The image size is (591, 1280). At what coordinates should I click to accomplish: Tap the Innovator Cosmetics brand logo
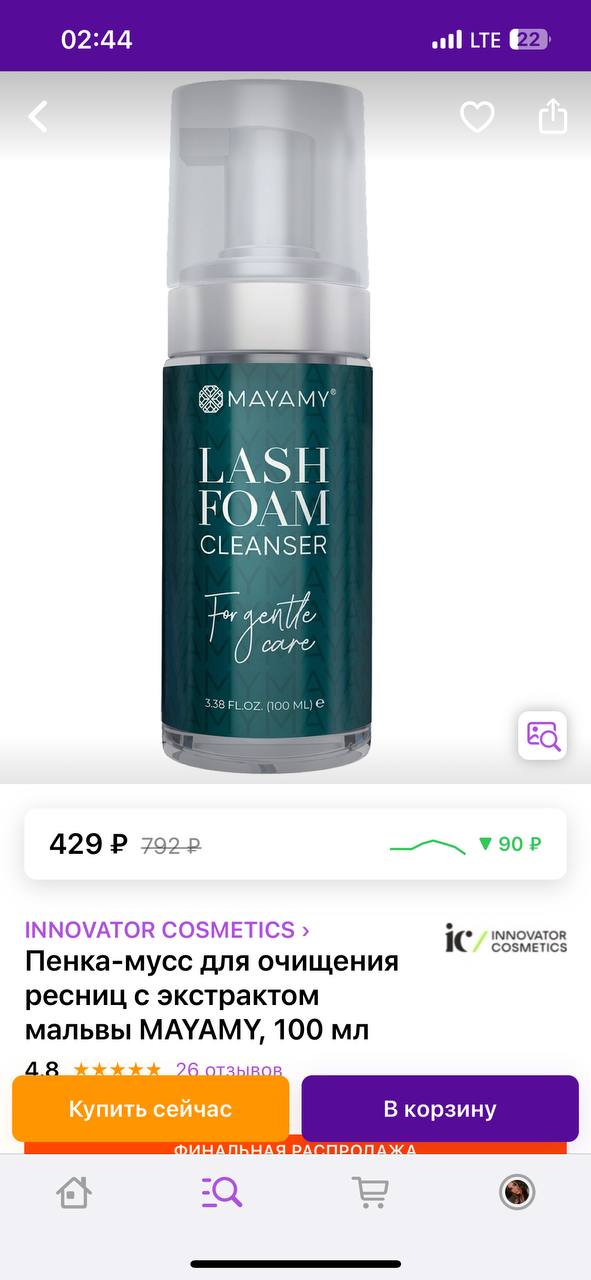506,939
